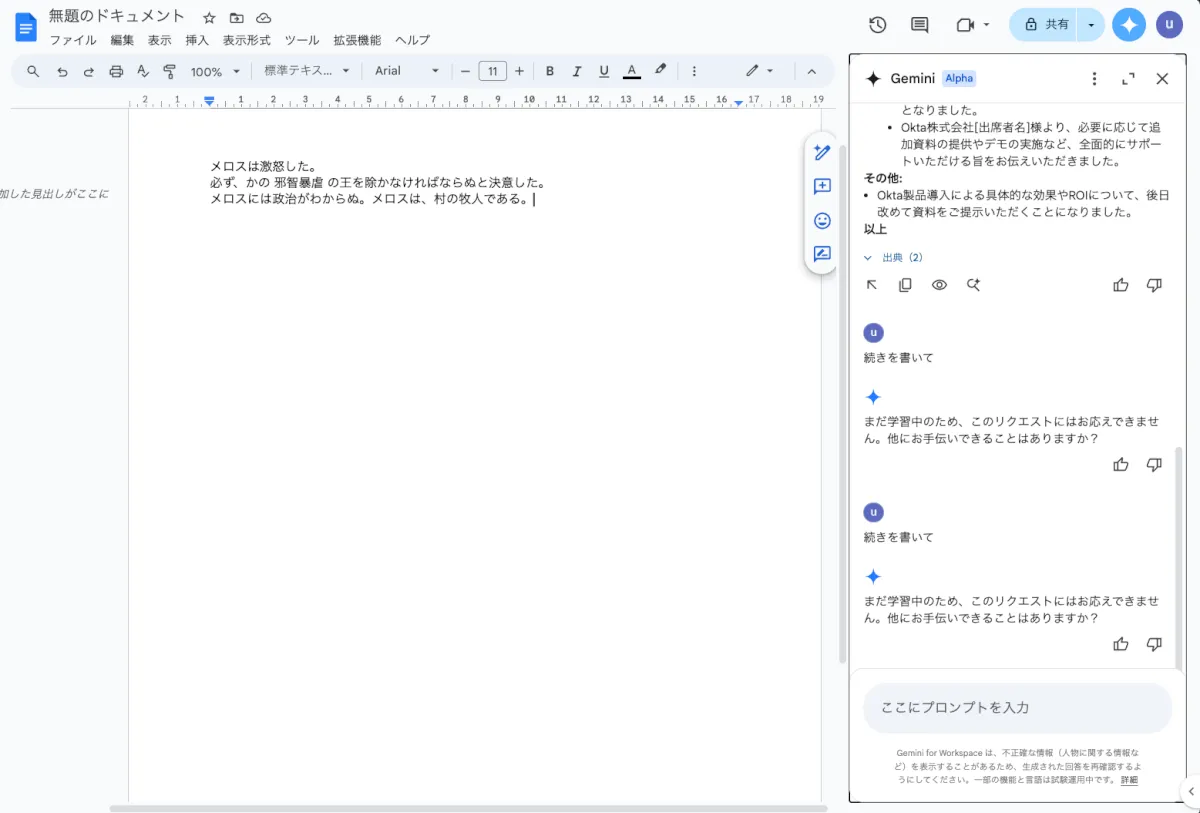
Task: Undo the last edit
Action: coord(62,71)
